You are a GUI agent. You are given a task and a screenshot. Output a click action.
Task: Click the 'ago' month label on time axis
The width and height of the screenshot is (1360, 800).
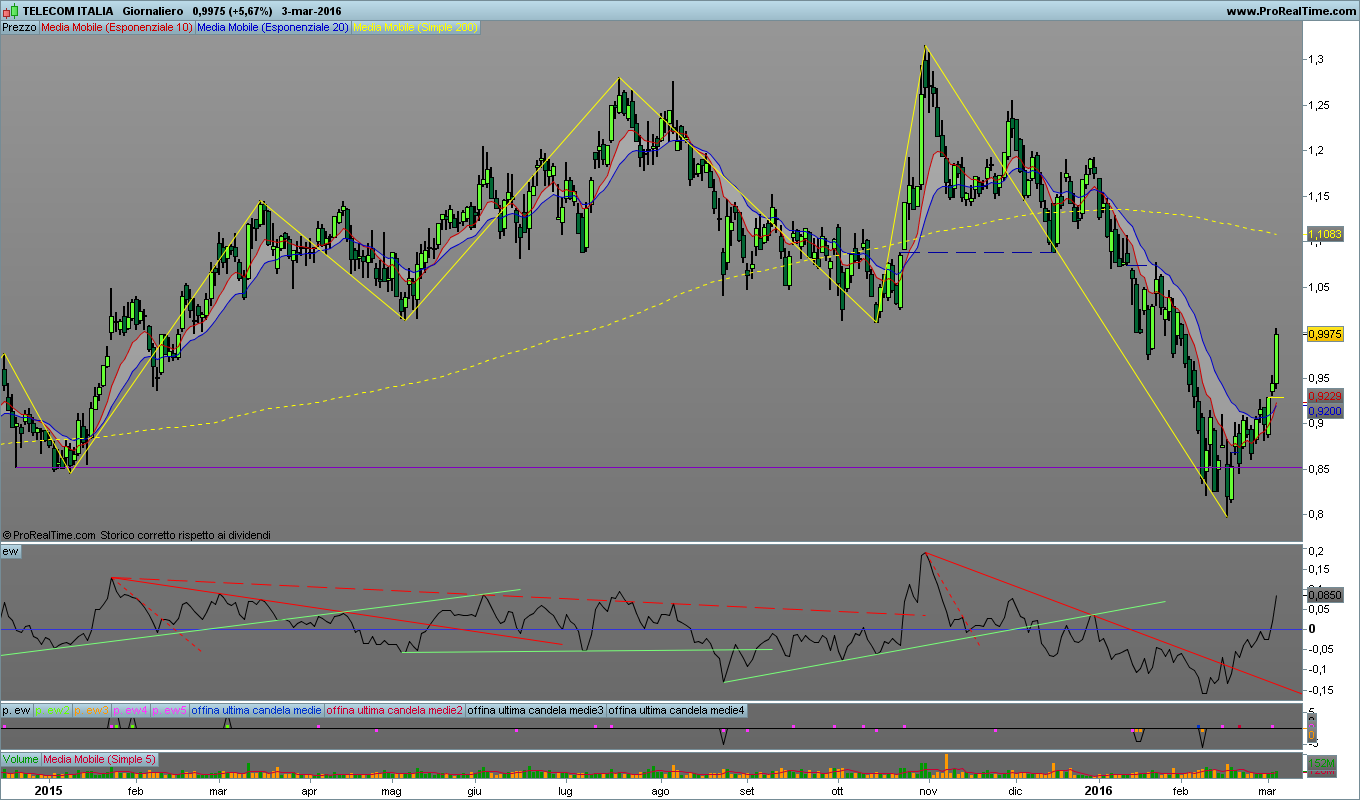[659, 791]
